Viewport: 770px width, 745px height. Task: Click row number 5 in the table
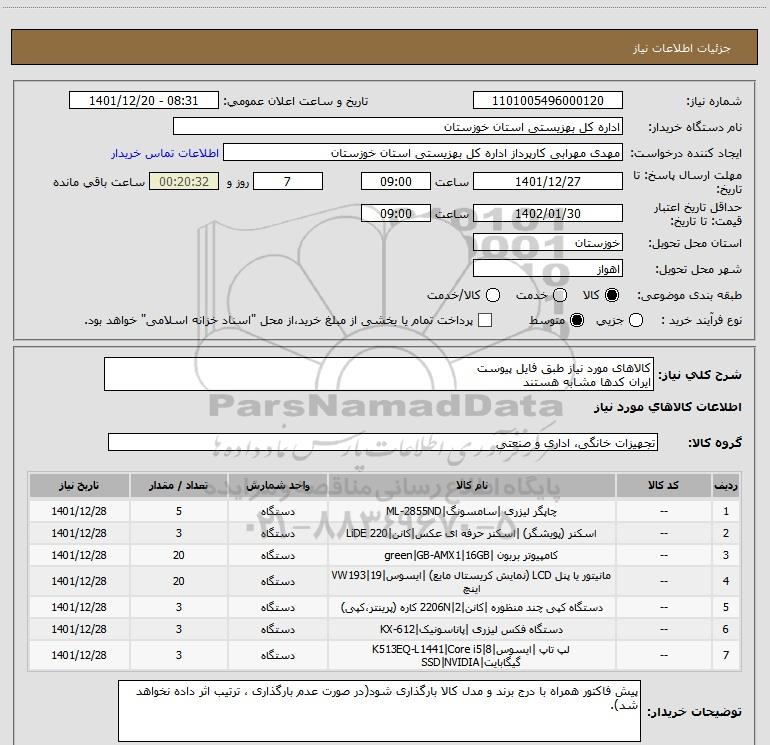coord(726,607)
